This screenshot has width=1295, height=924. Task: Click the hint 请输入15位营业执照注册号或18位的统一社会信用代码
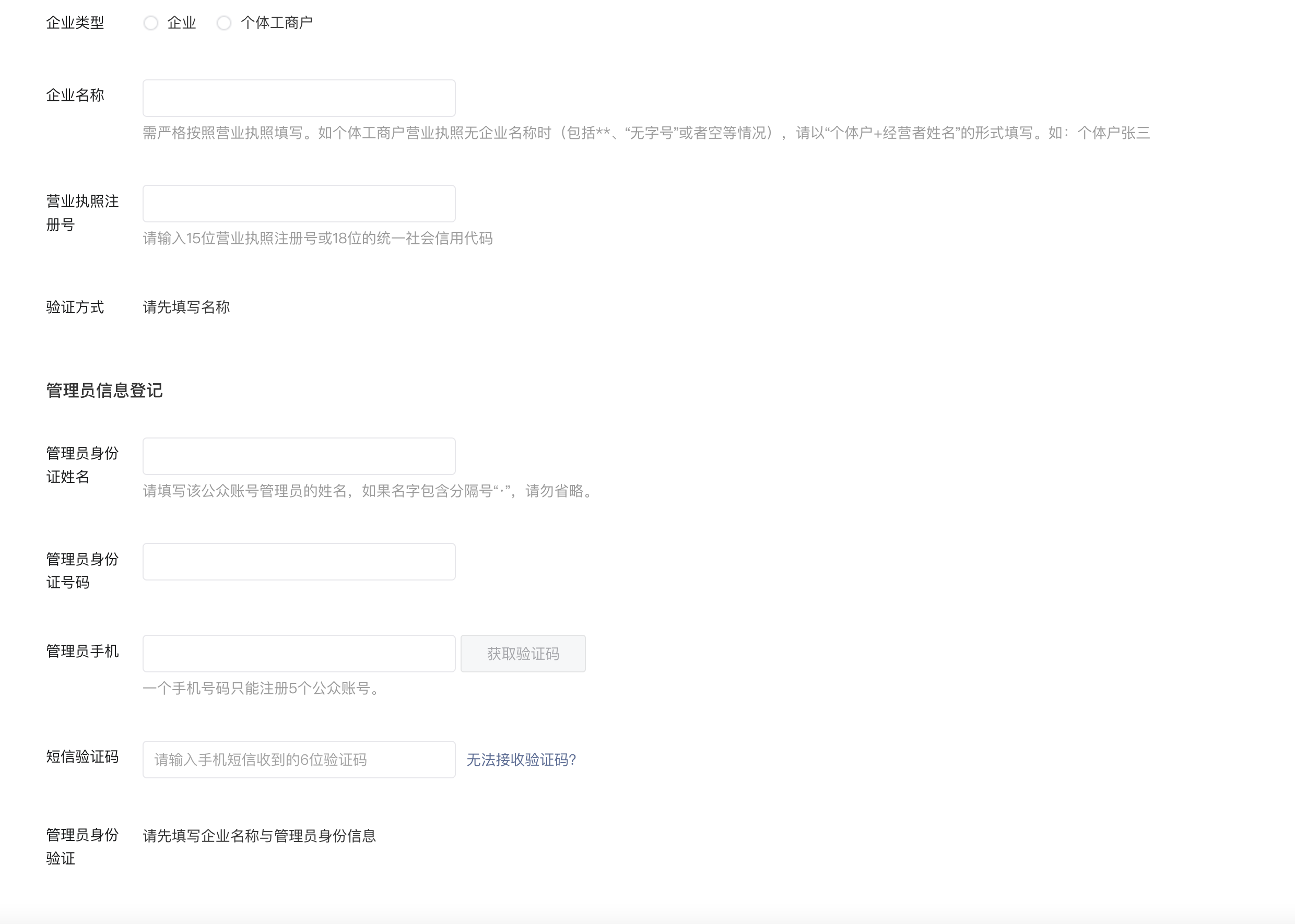[x=317, y=239]
